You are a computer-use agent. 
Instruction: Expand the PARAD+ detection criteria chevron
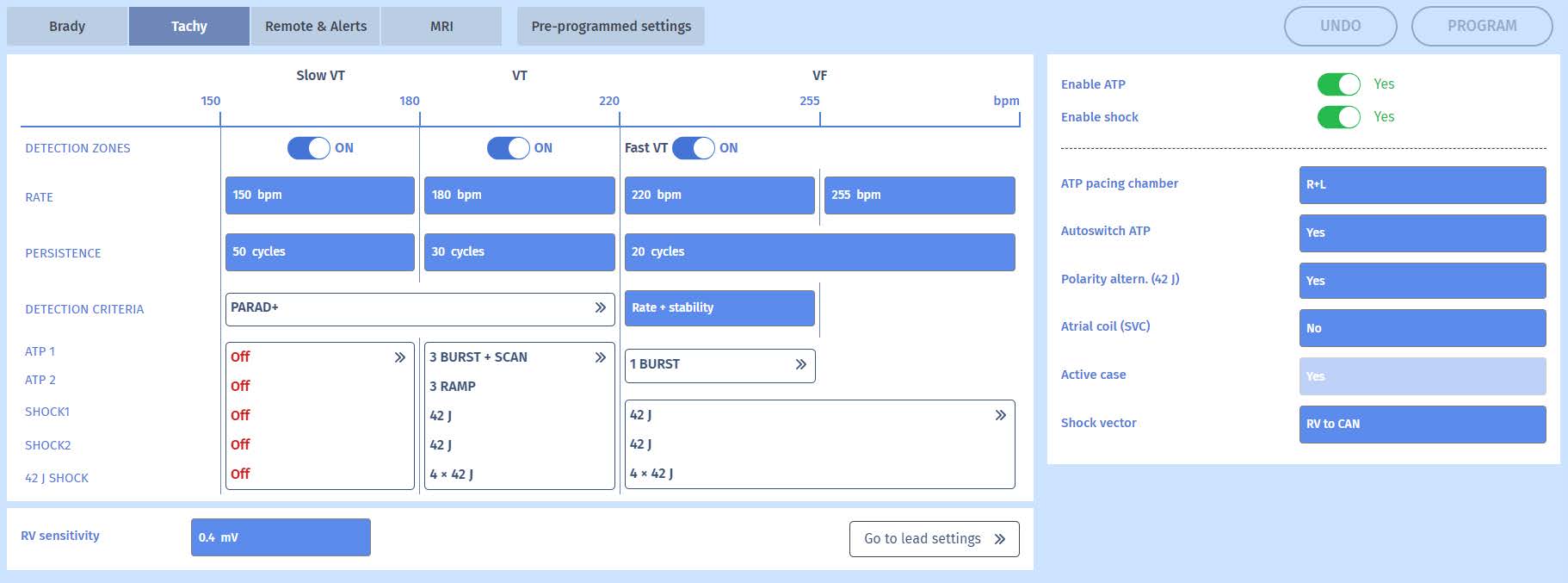[x=600, y=308]
